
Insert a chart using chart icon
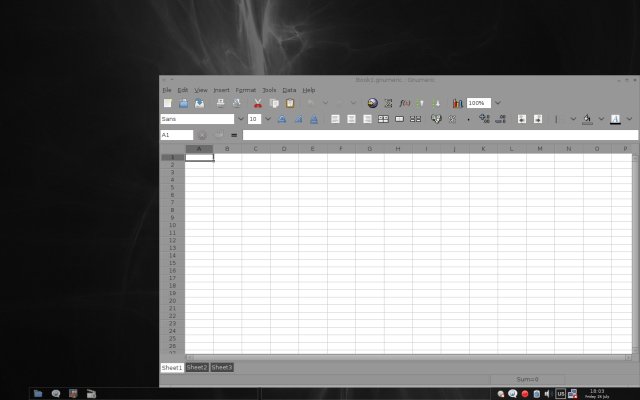457,103
